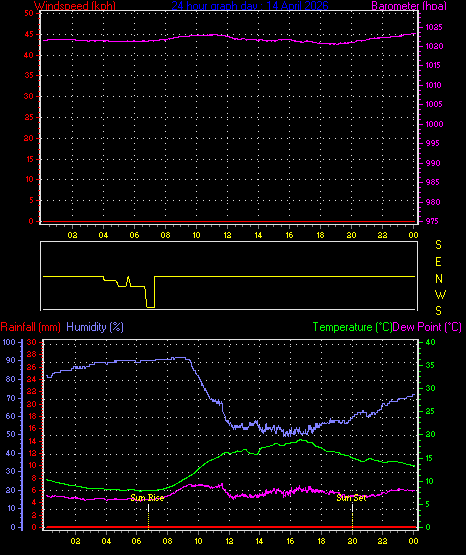The height and width of the screenshot is (555, 466).
Task: Click the 100 value on humidity axis
Action: (x=9, y=342)
